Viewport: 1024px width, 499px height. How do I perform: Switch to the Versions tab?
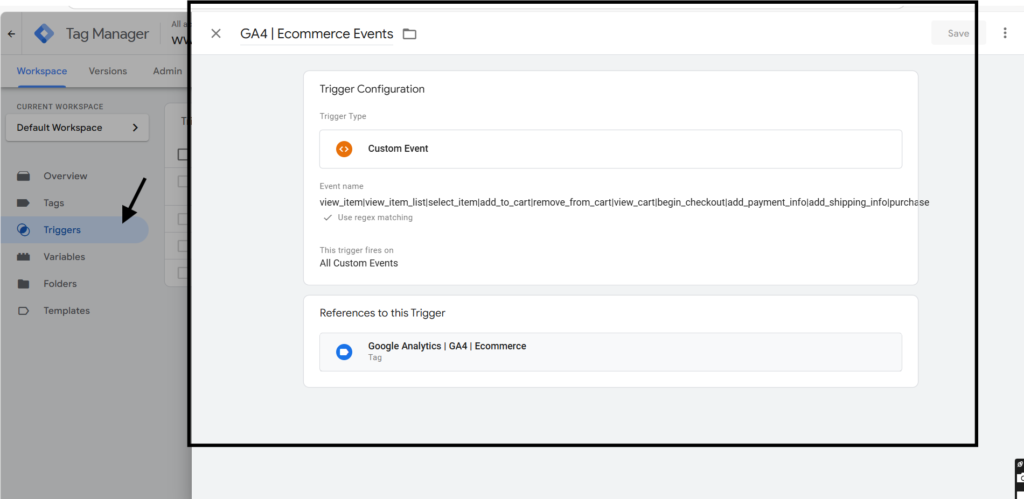(108, 71)
